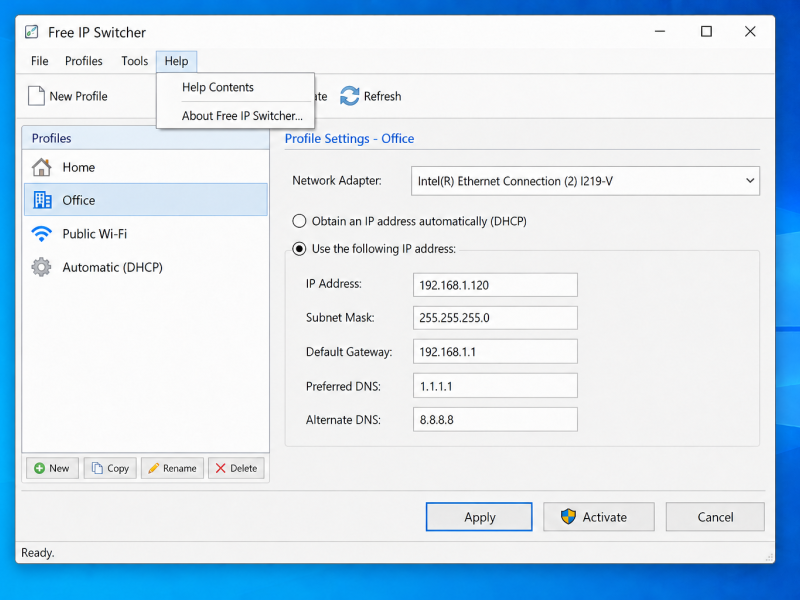This screenshot has height=600, width=800.
Task: Click the Home profile house icon
Action: point(41,167)
